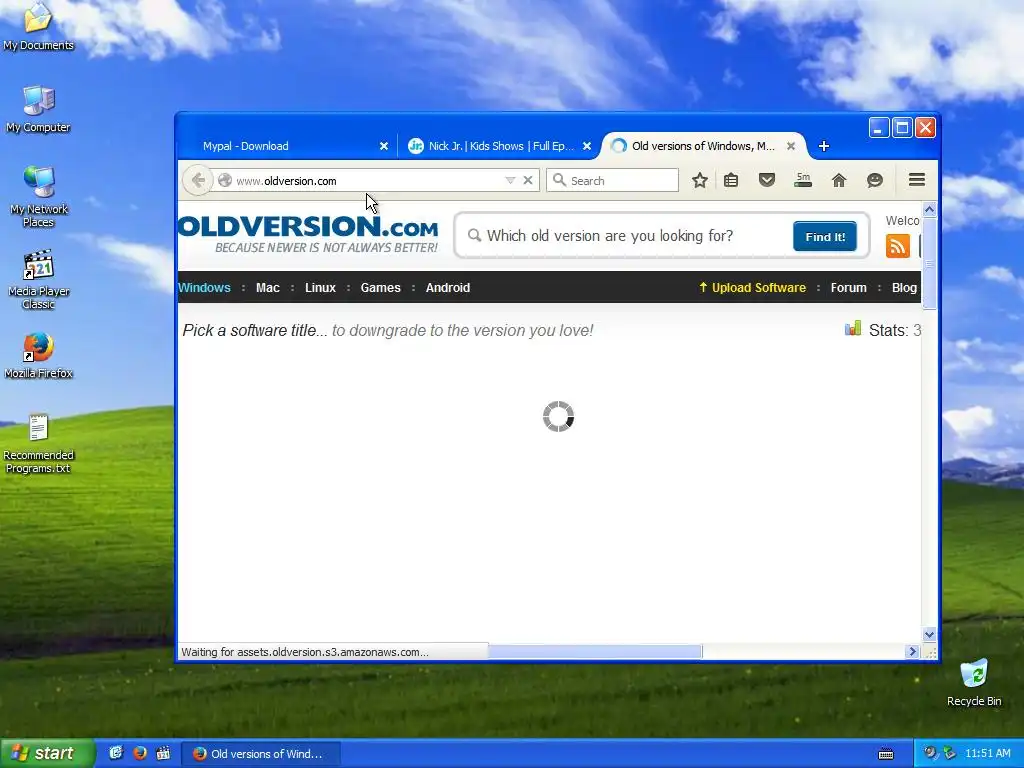Open the Blog link

click(x=904, y=287)
